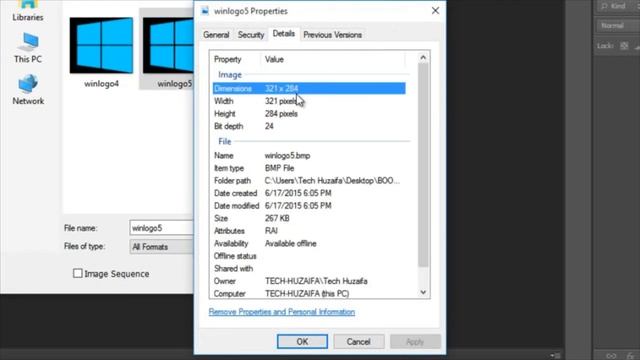Select the Attributes RAI row

tap(309, 231)
